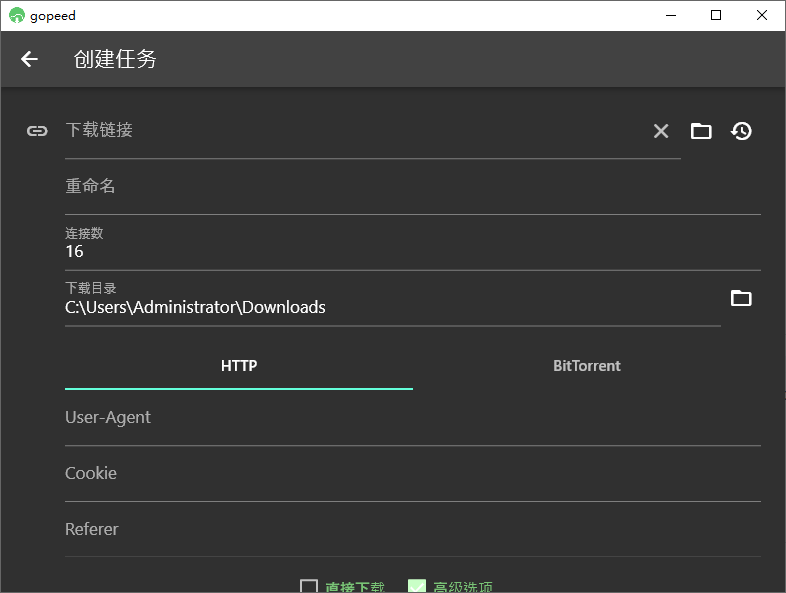Click the Referer input field
This screenshot has width=786, height=593.
click(412, 530)
